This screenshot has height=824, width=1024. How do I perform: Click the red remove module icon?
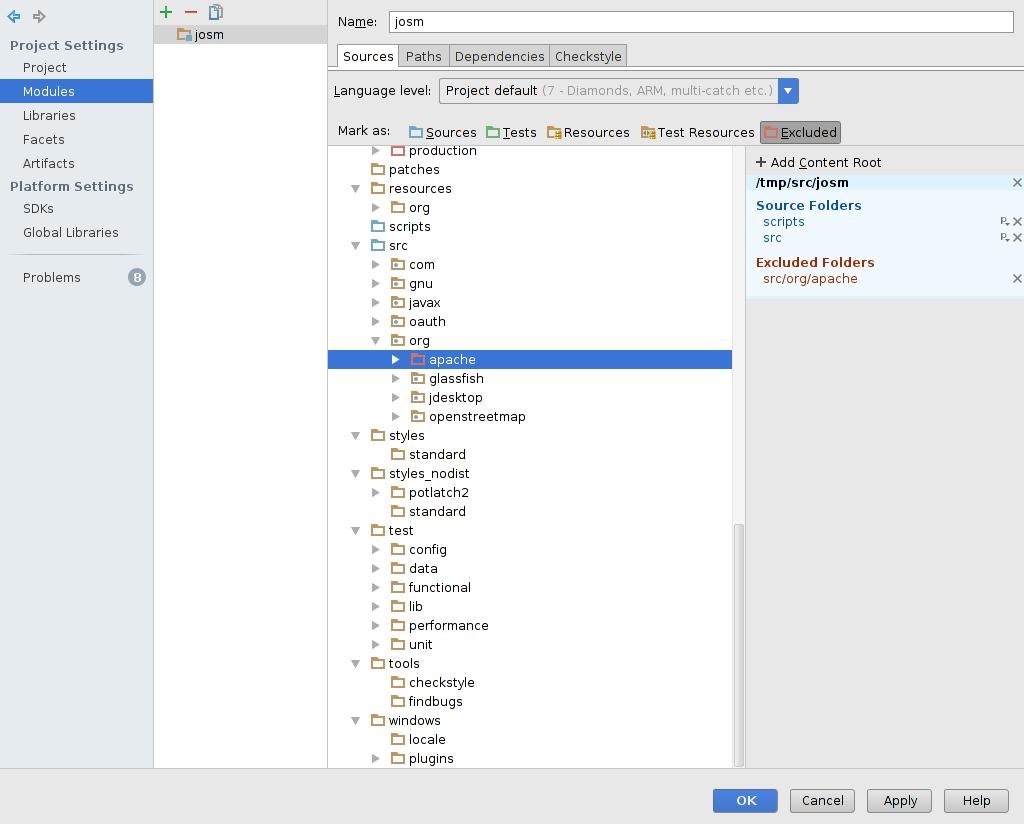coord(191,12)
